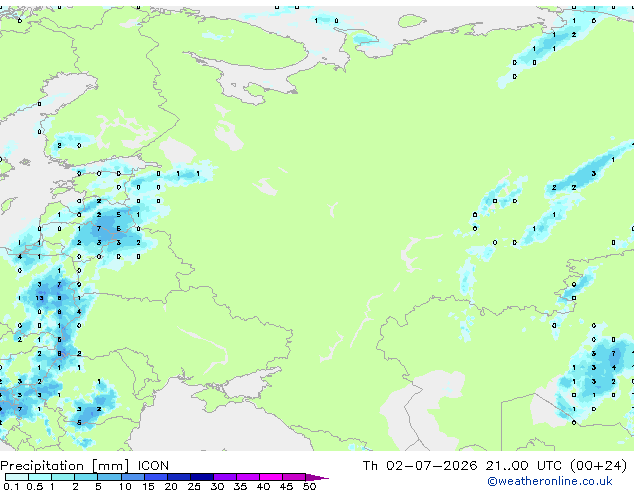Click the '15' legend label
The height and width of the screenshot is (490, 634).
148,486
